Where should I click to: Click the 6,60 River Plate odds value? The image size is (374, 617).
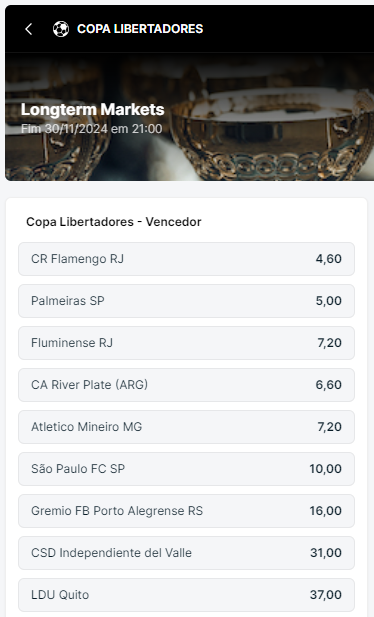coord(329,385)
